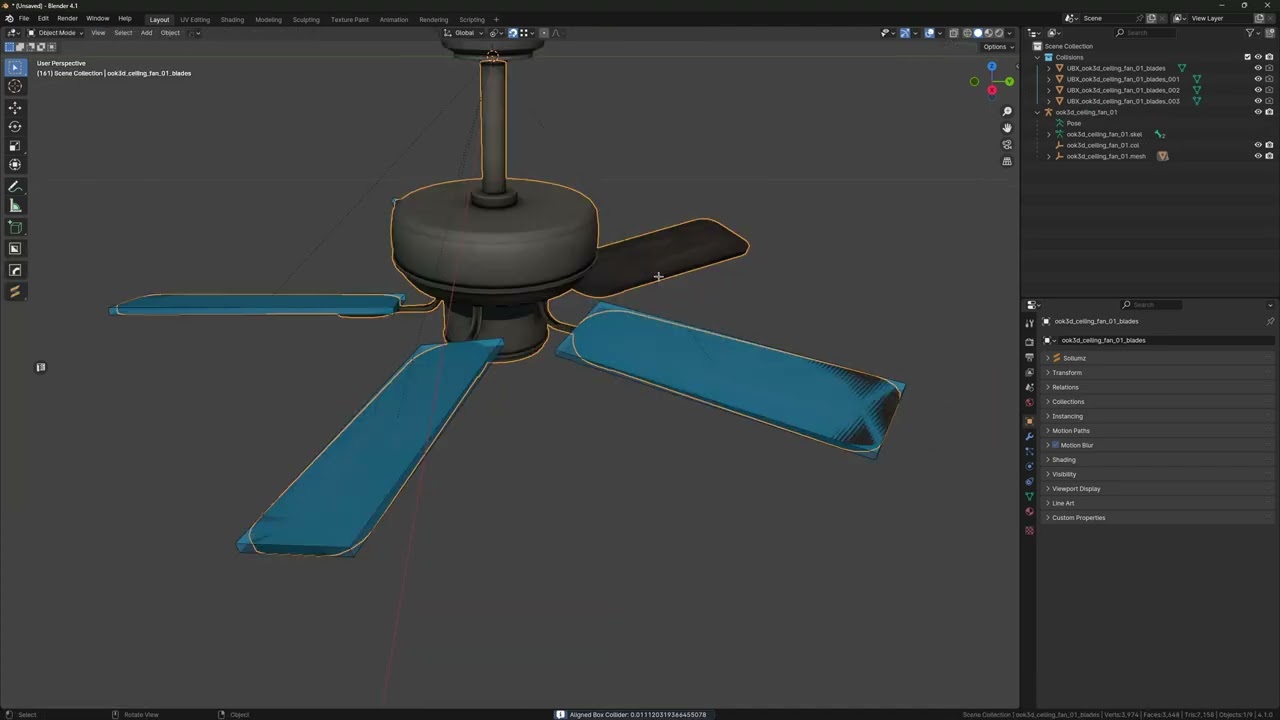
Task: Toggle the camera view icon
Action: (1007, 145)
